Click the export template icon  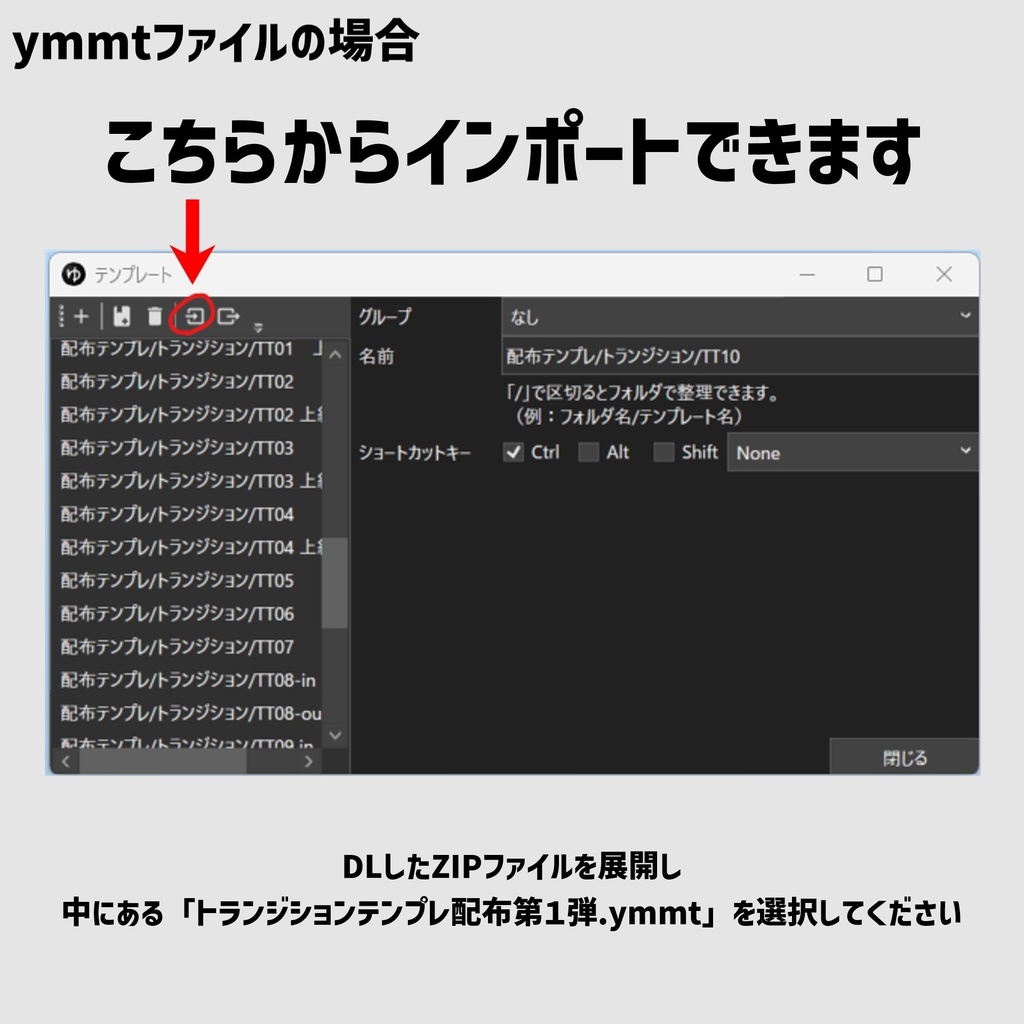coord(227,316)
